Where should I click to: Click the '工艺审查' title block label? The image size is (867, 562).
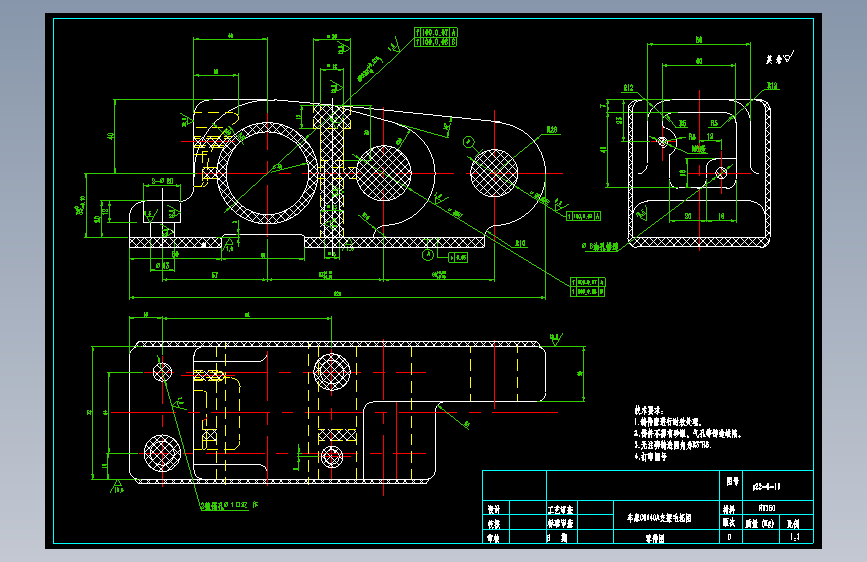coord(561,509)
